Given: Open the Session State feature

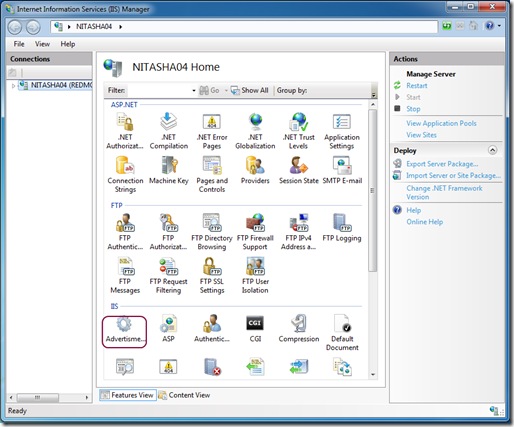Looking at the screenshot, I should click(299, 170).
